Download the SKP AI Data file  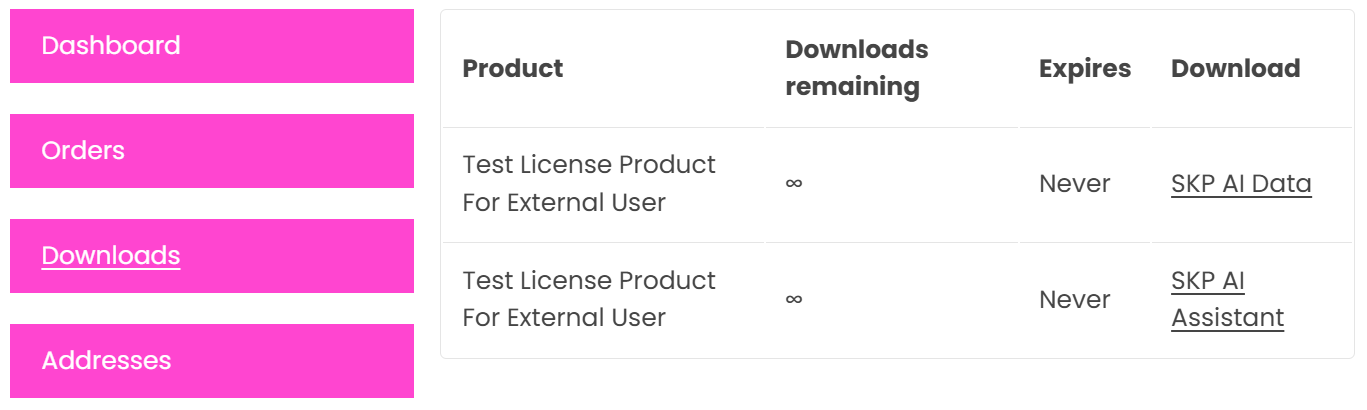click(1241, 184)
